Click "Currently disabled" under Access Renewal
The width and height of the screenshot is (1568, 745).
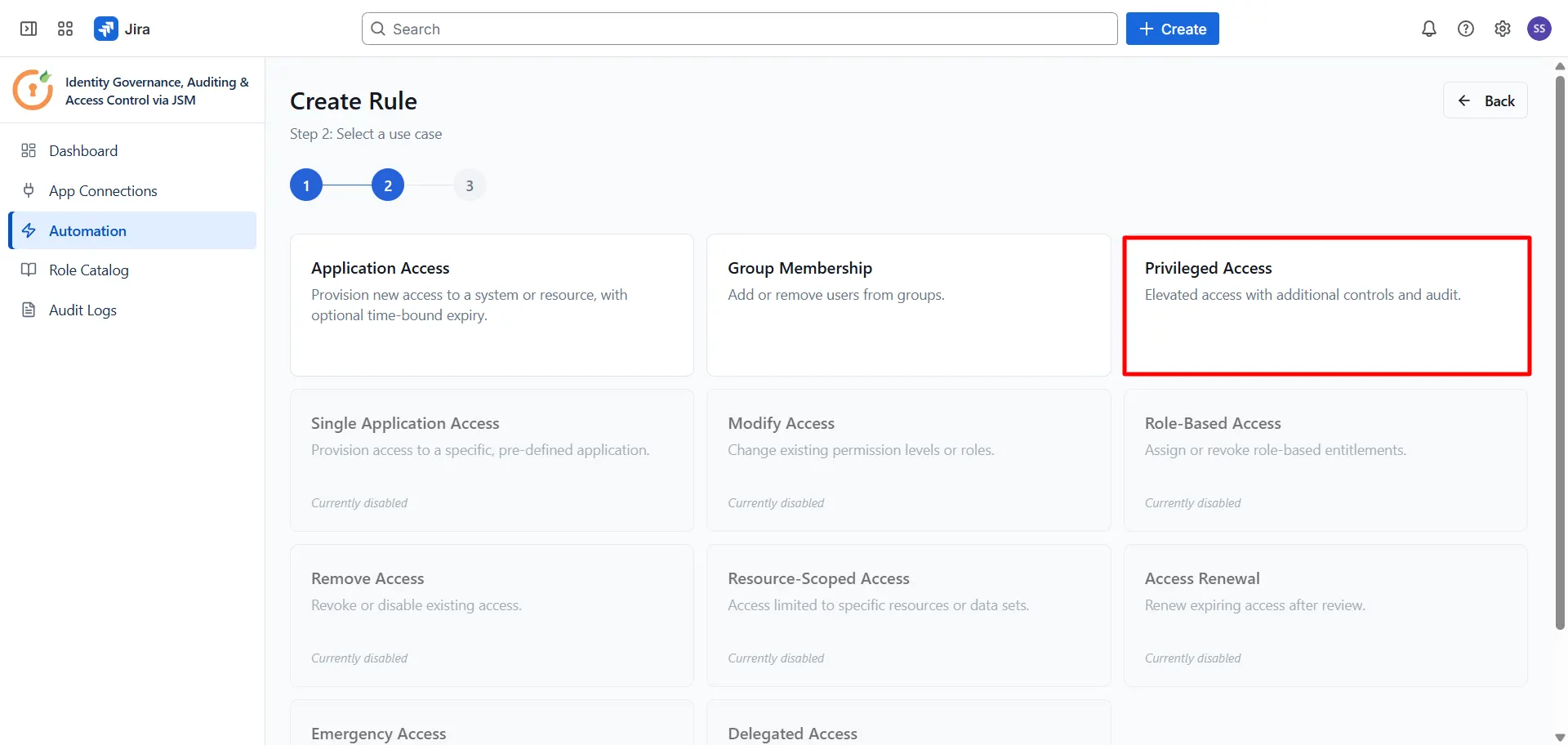[x=1192, y=658]
